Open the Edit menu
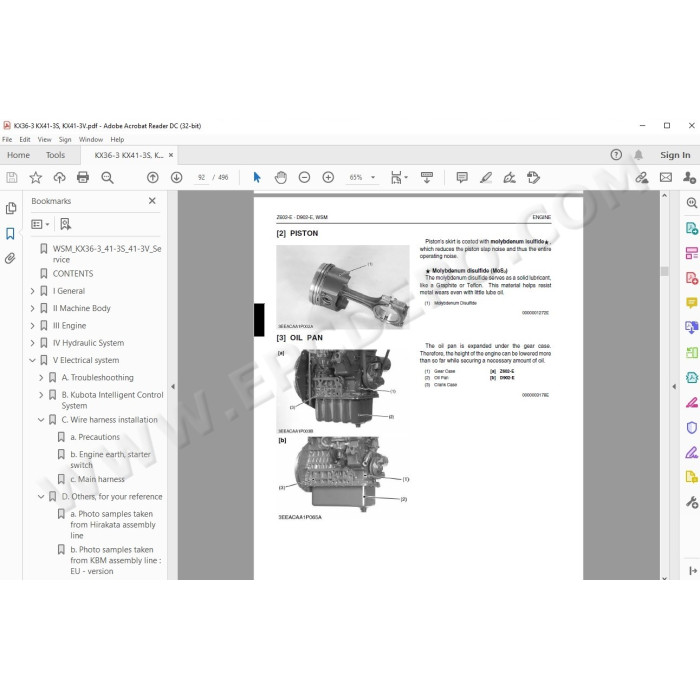Image resolution: width=700 pixels, height=700 pixels. [x=25, y=140]
